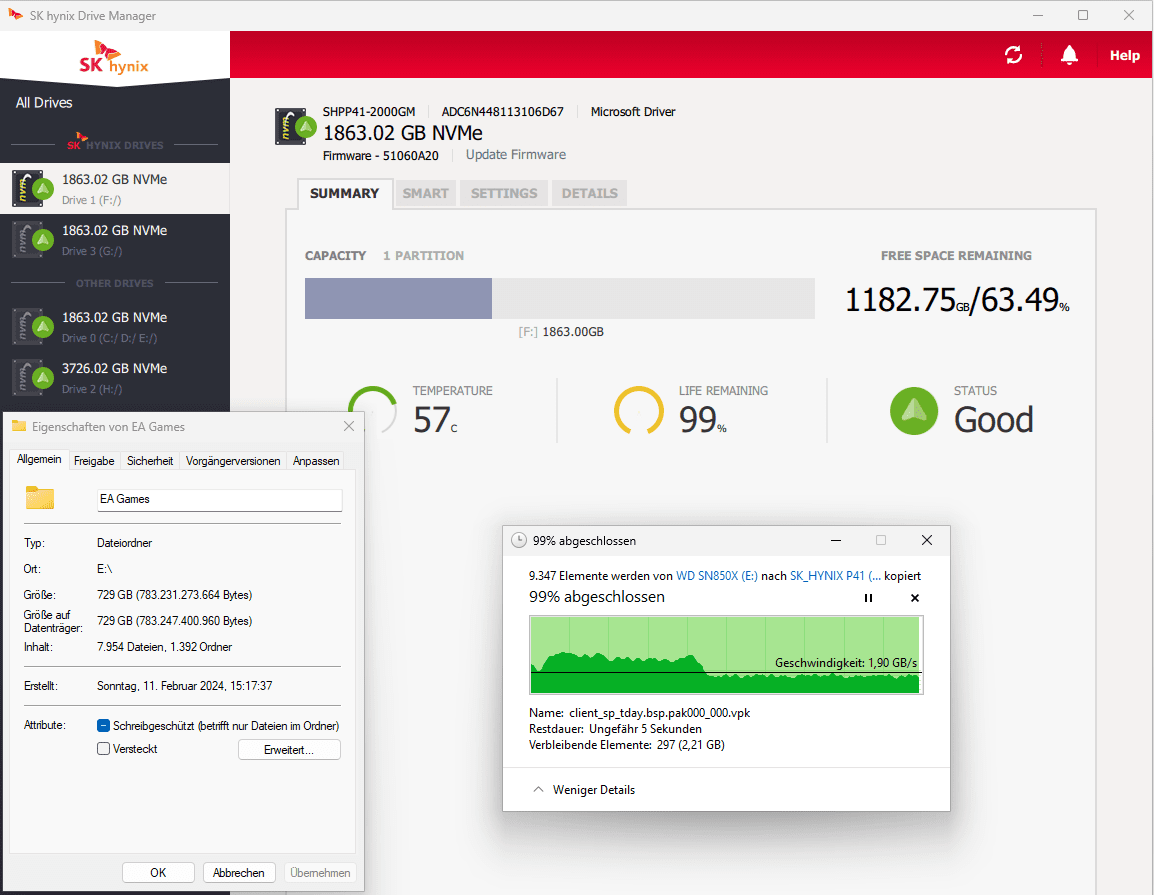Image resolution: width=1154 pixels, height=895 pixels.
Task: Click the refresh icon in red header
Action: pyautogui.click(x=1013, y=55)
